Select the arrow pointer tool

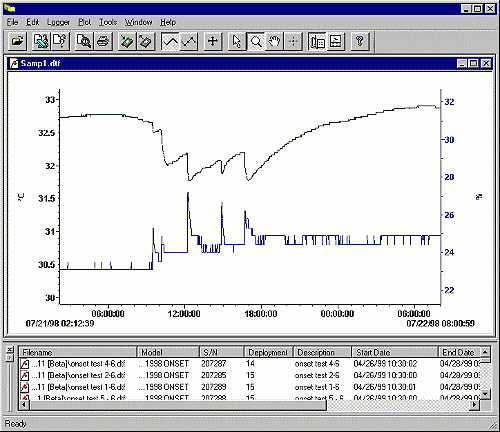pos(237,41)
